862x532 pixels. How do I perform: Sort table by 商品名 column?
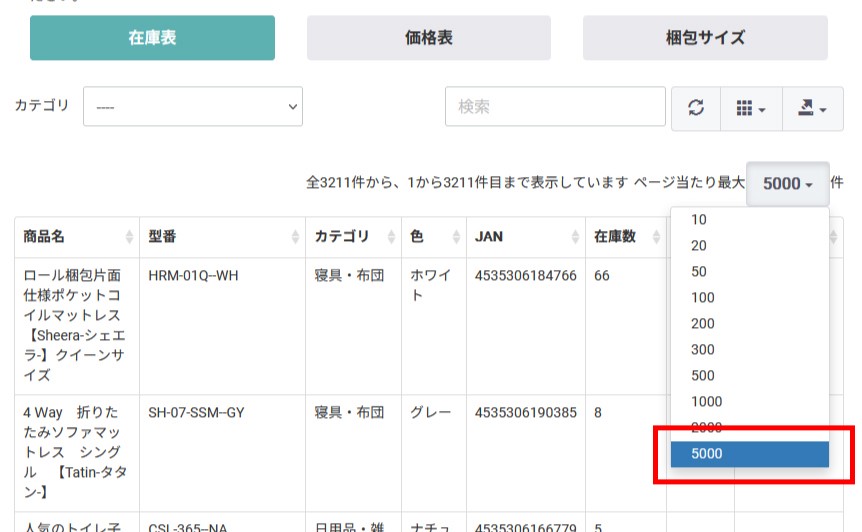[x=77, y=237]
